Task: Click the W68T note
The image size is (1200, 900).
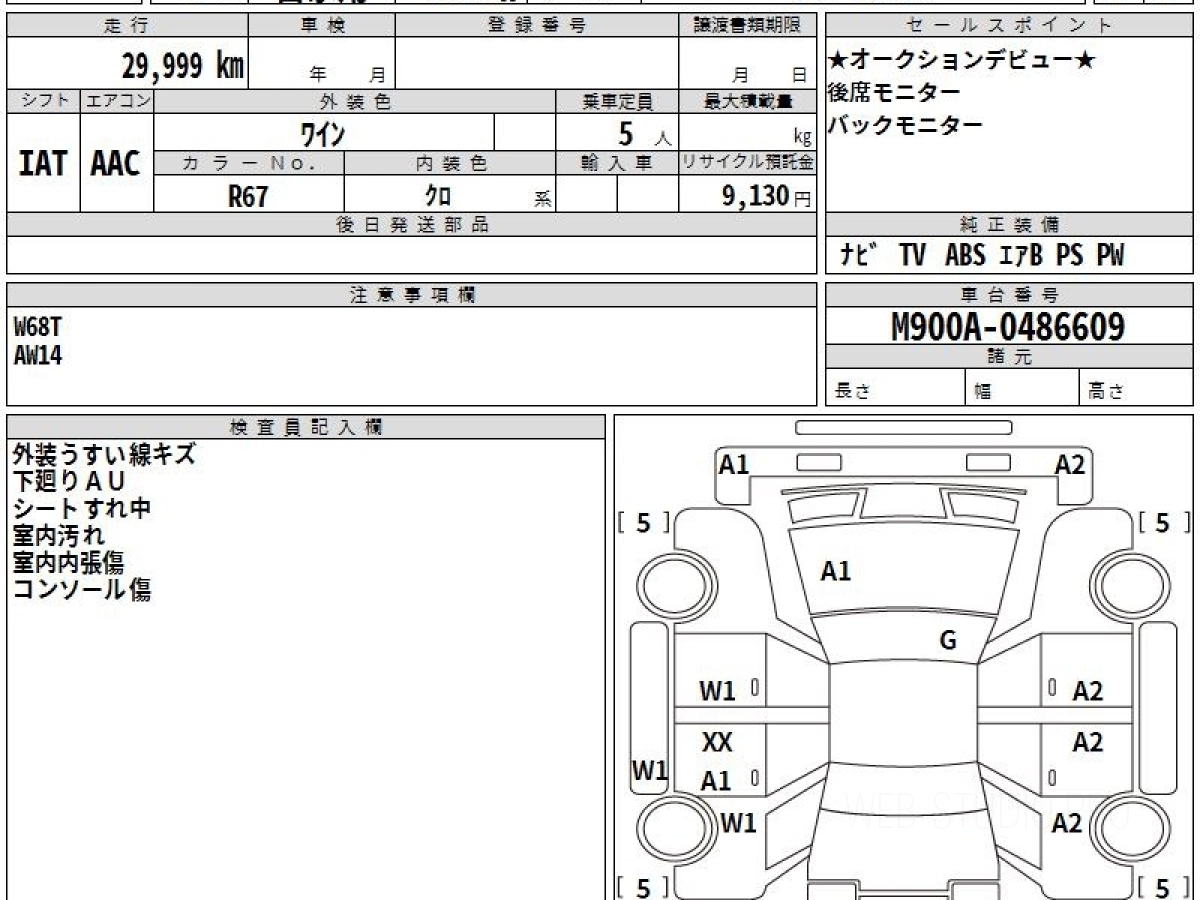Action: [39, 326]
